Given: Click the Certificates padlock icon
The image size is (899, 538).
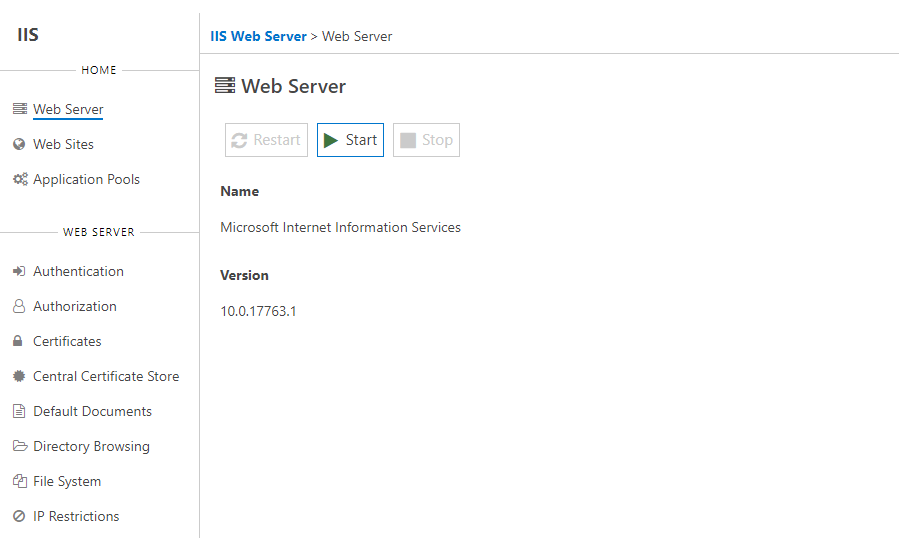Looking at the screenshot, I should 18,341.
